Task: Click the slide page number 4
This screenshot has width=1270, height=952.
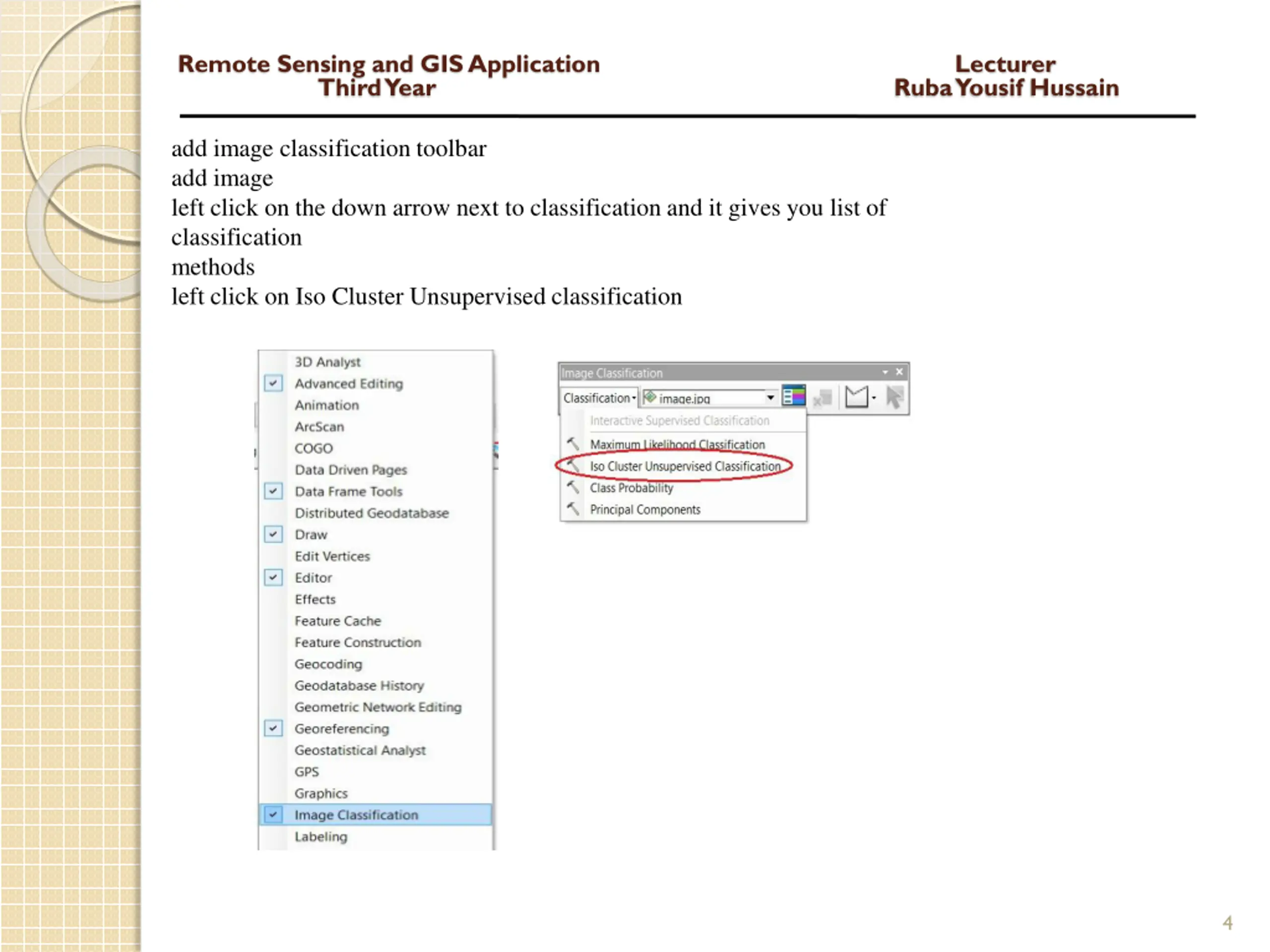Action: 1227,923
